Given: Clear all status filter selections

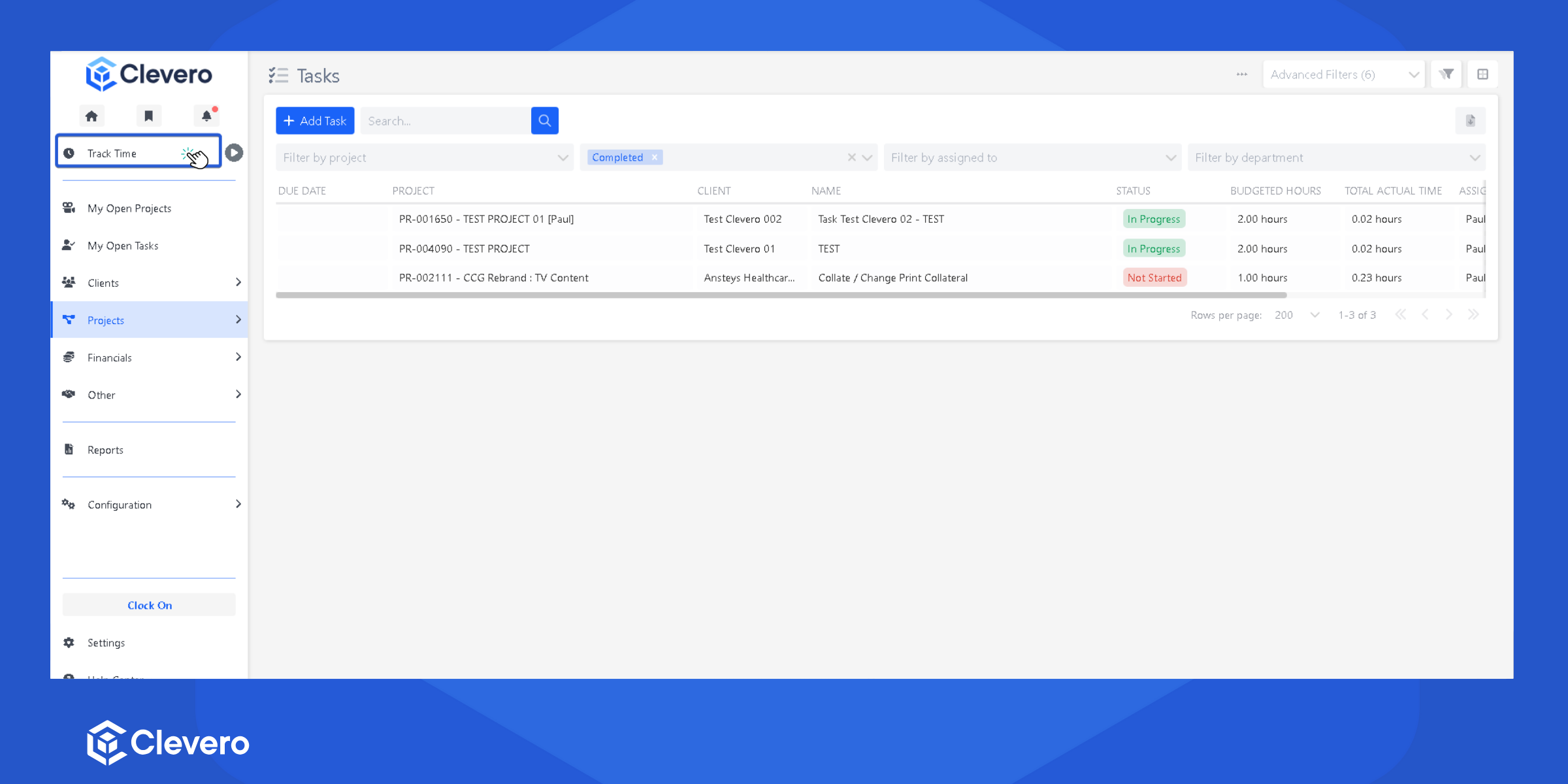Looking at the screenshot, I should (851, 157).
